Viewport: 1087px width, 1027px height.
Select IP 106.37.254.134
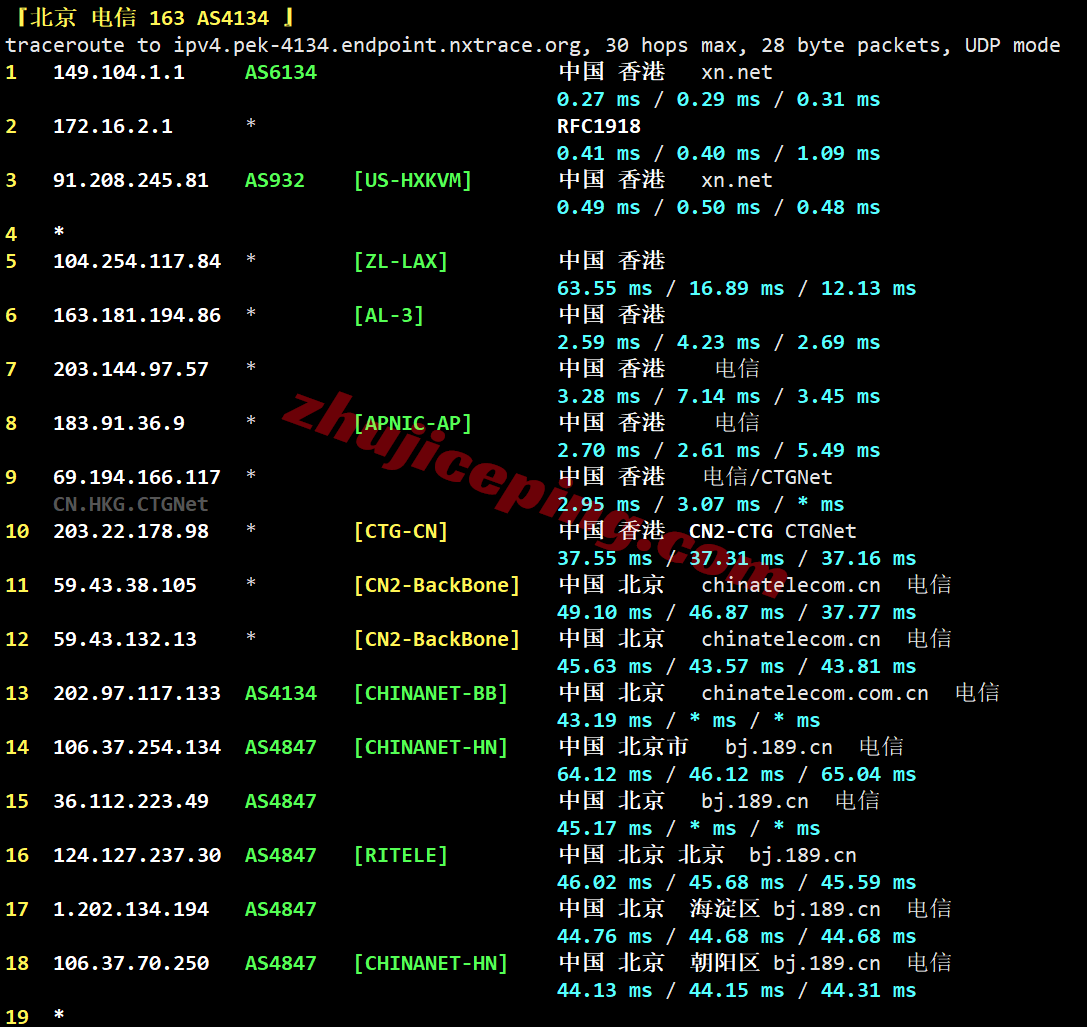pyautogui.click(x=137, y=748)
